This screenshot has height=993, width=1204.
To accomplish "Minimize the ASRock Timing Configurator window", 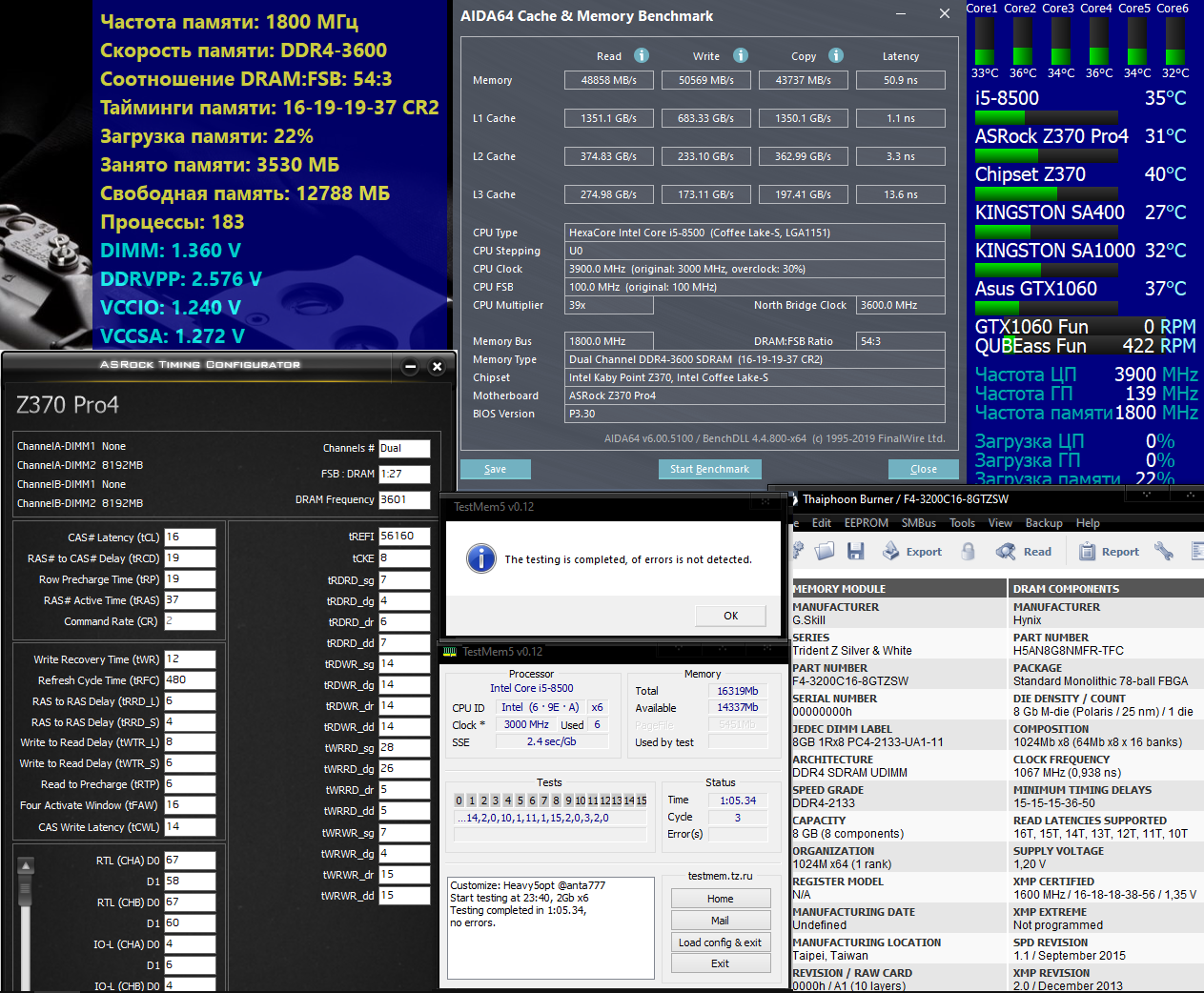I will [411, 366].
